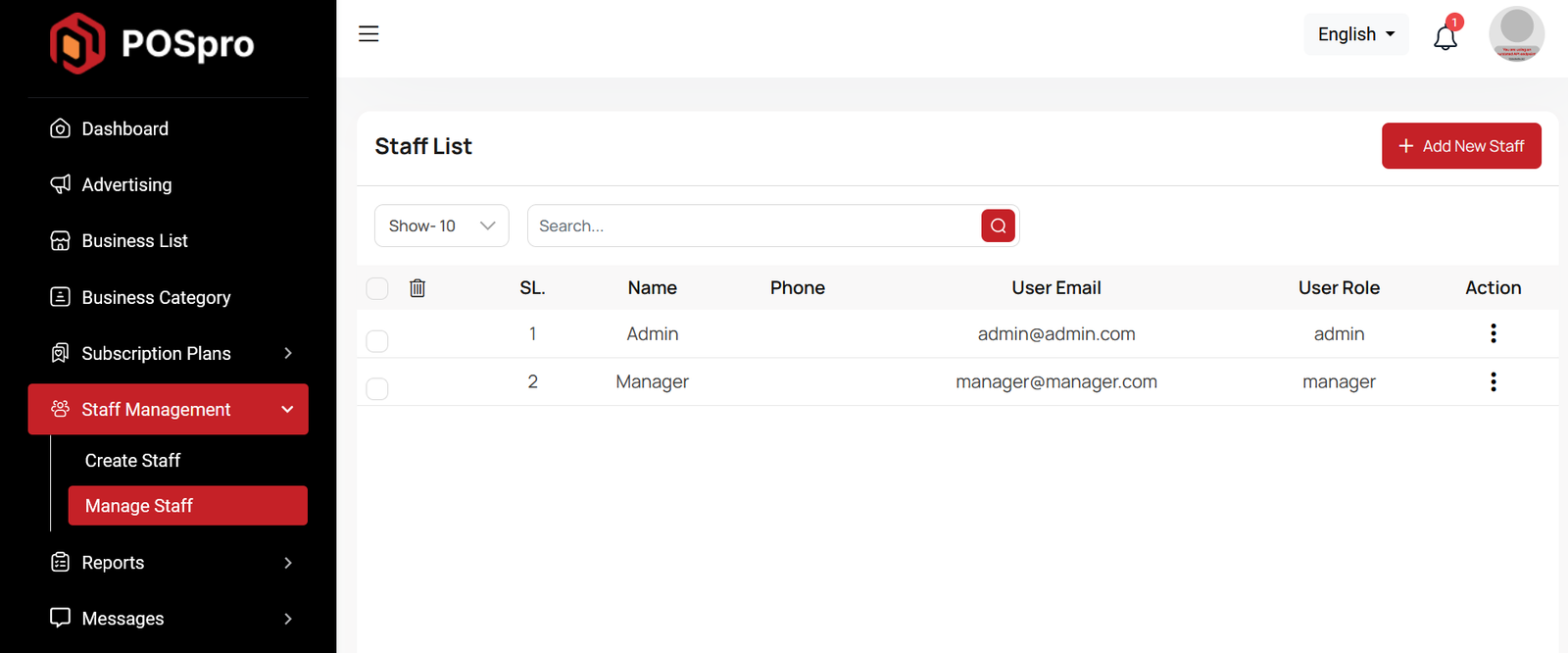
Task: Click the POSpro logo
Action: (x=152, y=44)
